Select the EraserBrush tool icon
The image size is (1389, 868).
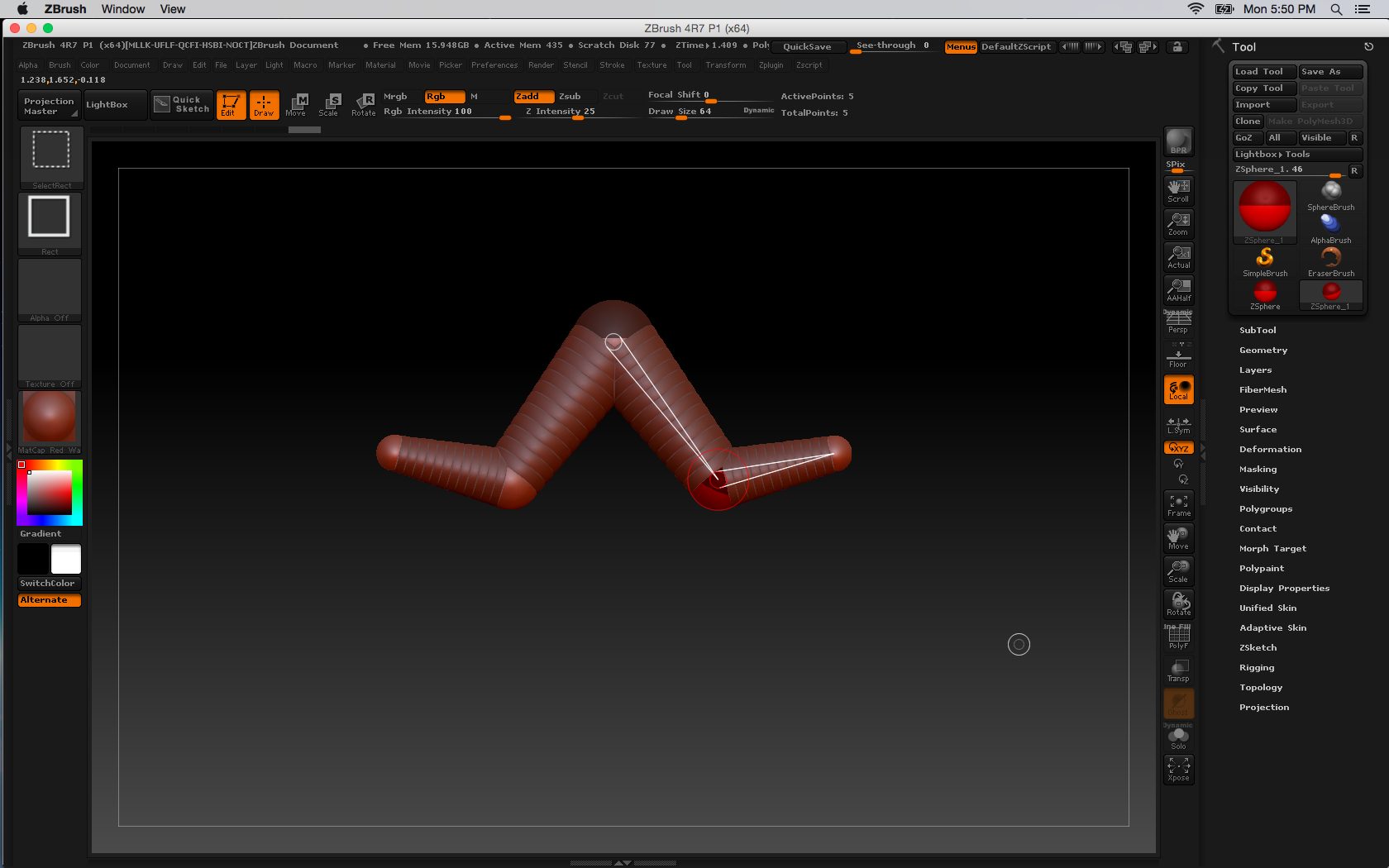click(1331, 262)
